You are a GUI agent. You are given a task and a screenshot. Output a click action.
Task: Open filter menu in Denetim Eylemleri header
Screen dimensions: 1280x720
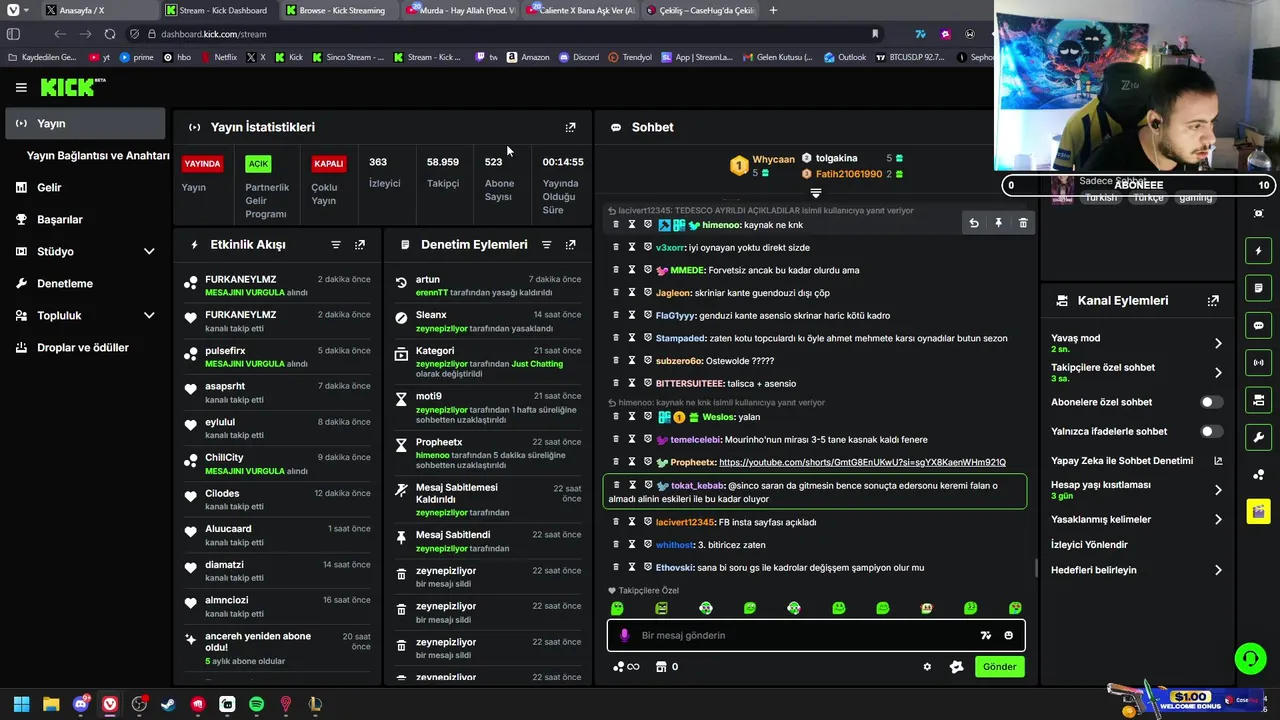546,244
